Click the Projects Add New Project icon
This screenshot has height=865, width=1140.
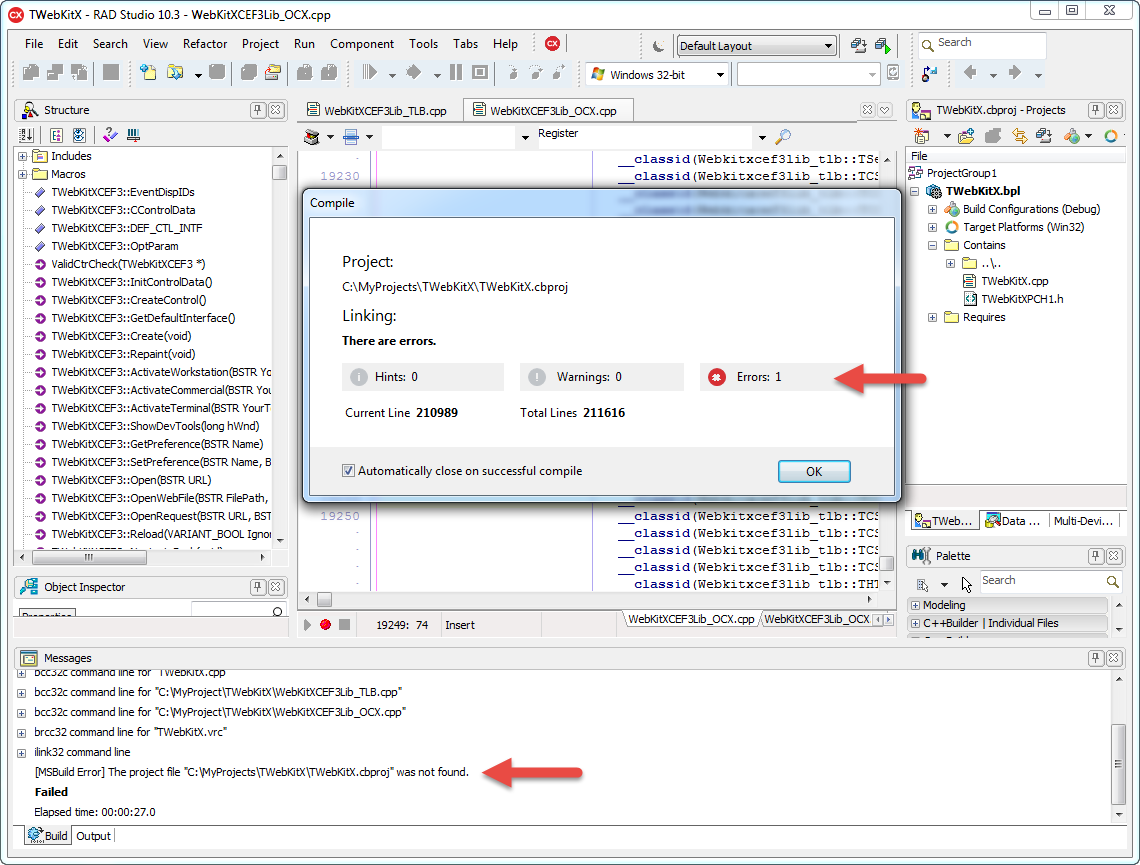pyautogui.click(x=922, y=136)
